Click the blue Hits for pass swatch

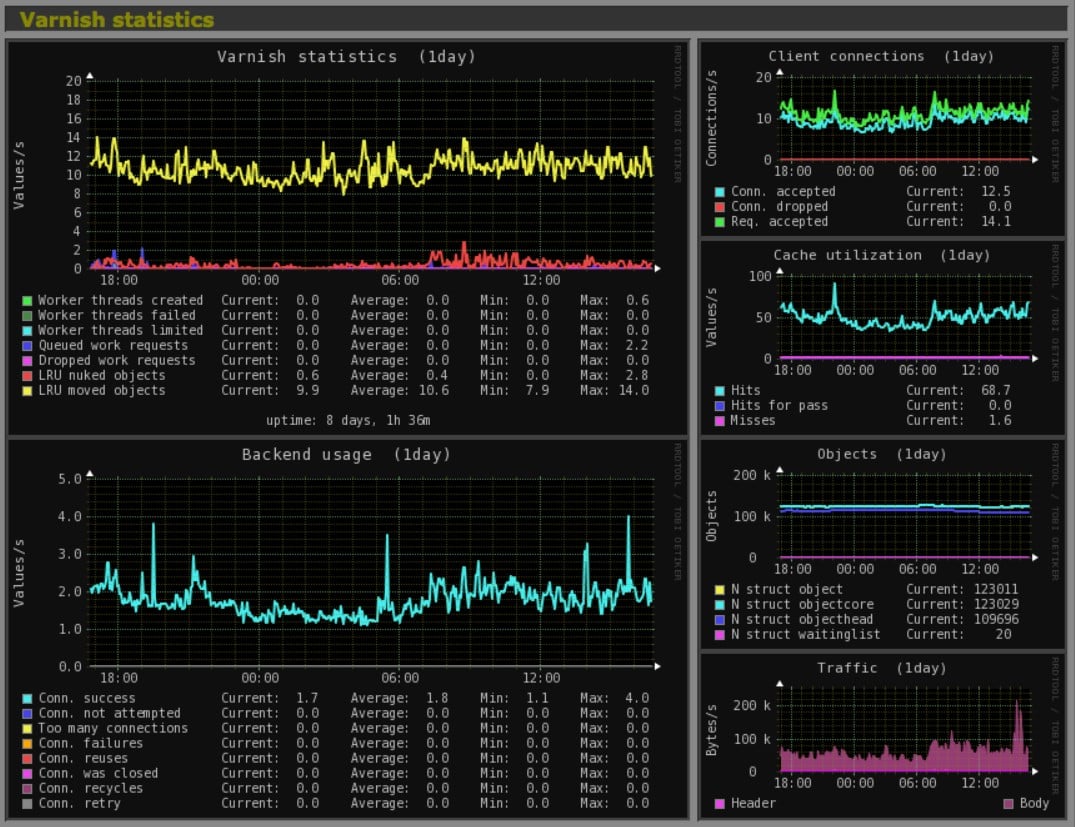pyautogui.click(x=720, y=406)
